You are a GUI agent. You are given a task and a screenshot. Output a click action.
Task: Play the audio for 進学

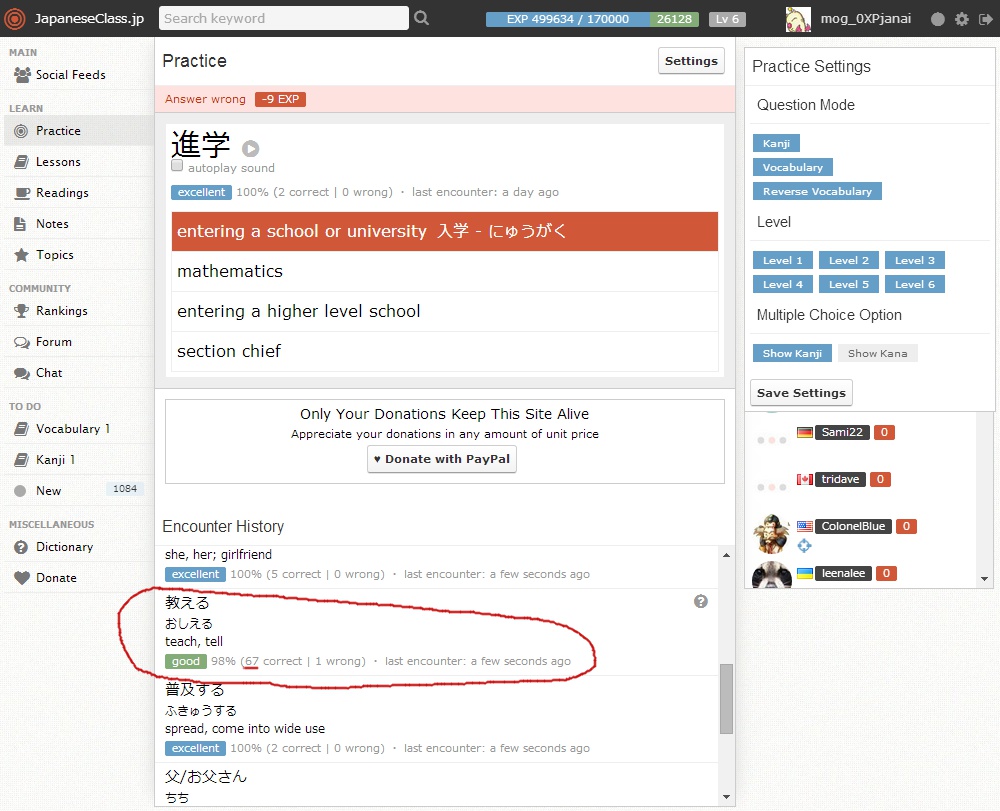tap(250, 149)
